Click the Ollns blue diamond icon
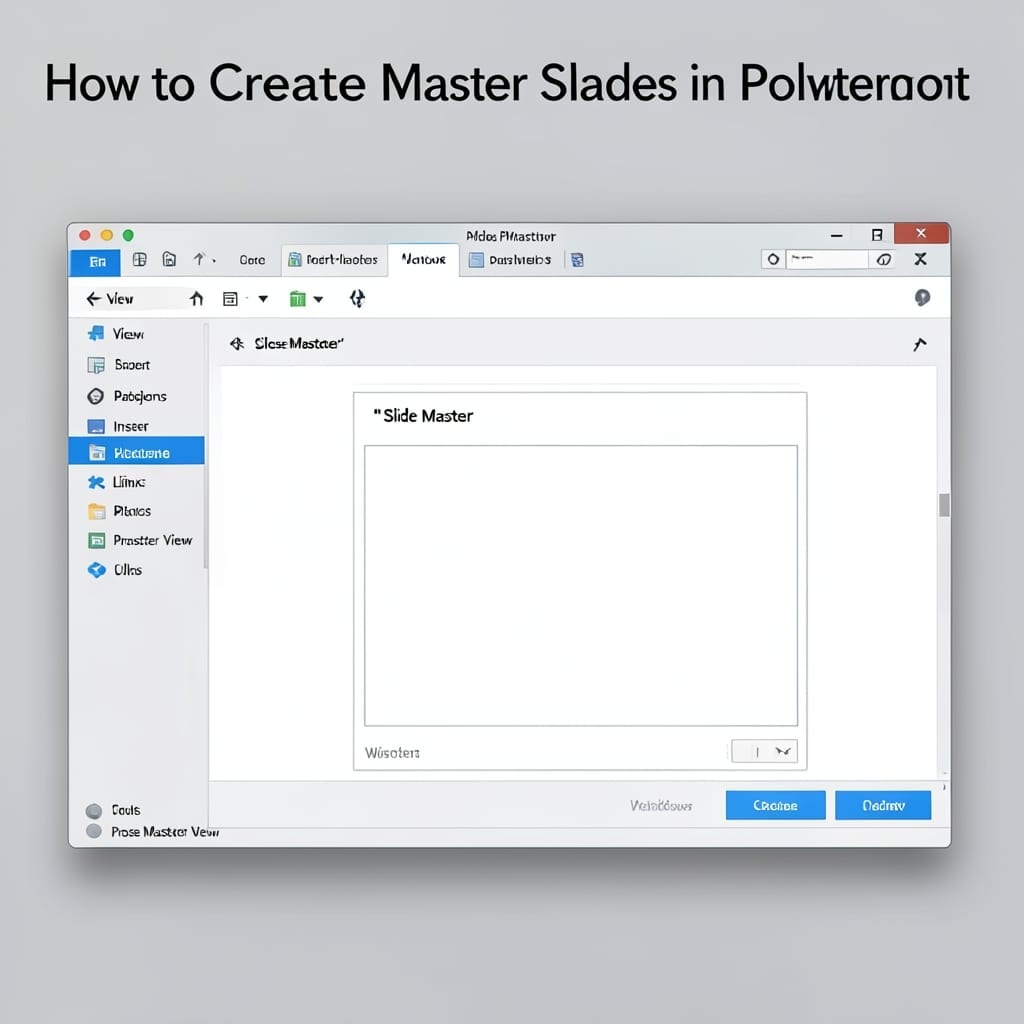The image size is (1024, 1024). click(97, 570)
